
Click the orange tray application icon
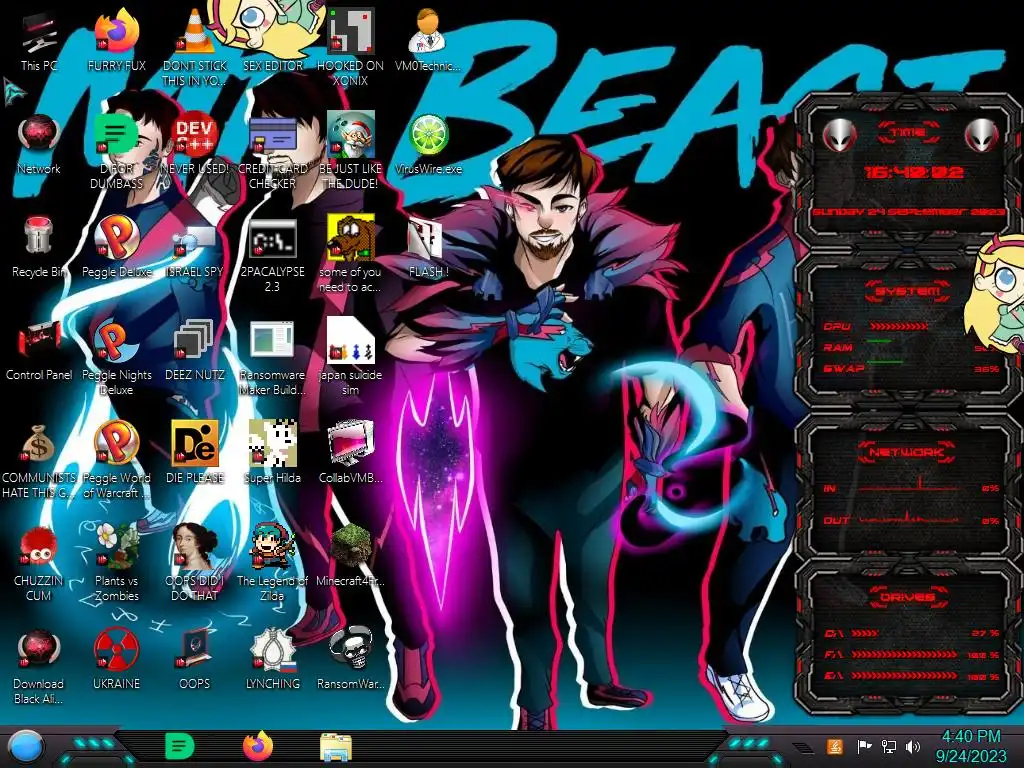[x=835, y=746]
